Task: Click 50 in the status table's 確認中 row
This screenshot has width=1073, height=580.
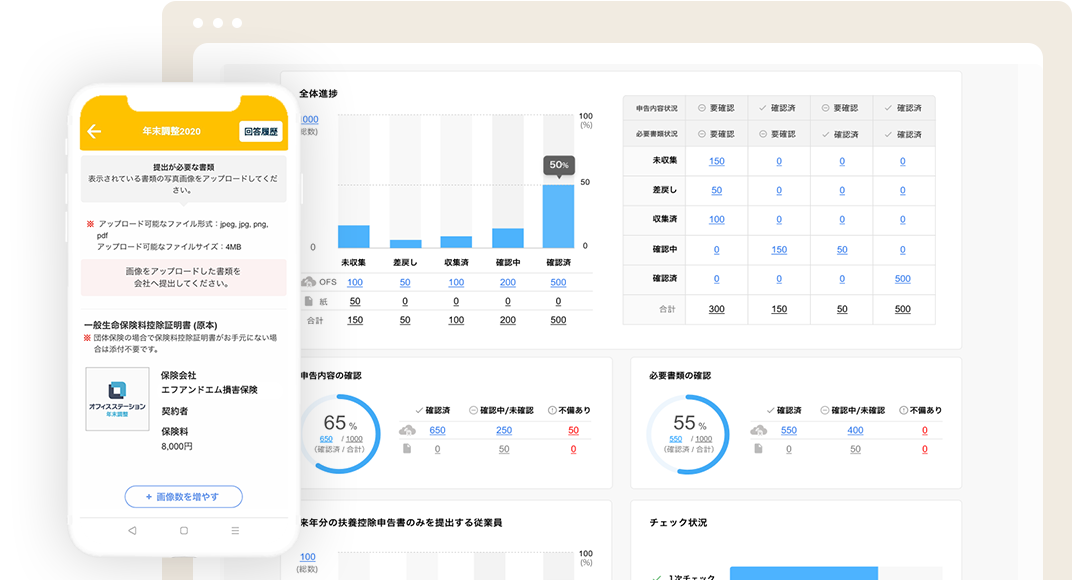Action: pos(842,250)
